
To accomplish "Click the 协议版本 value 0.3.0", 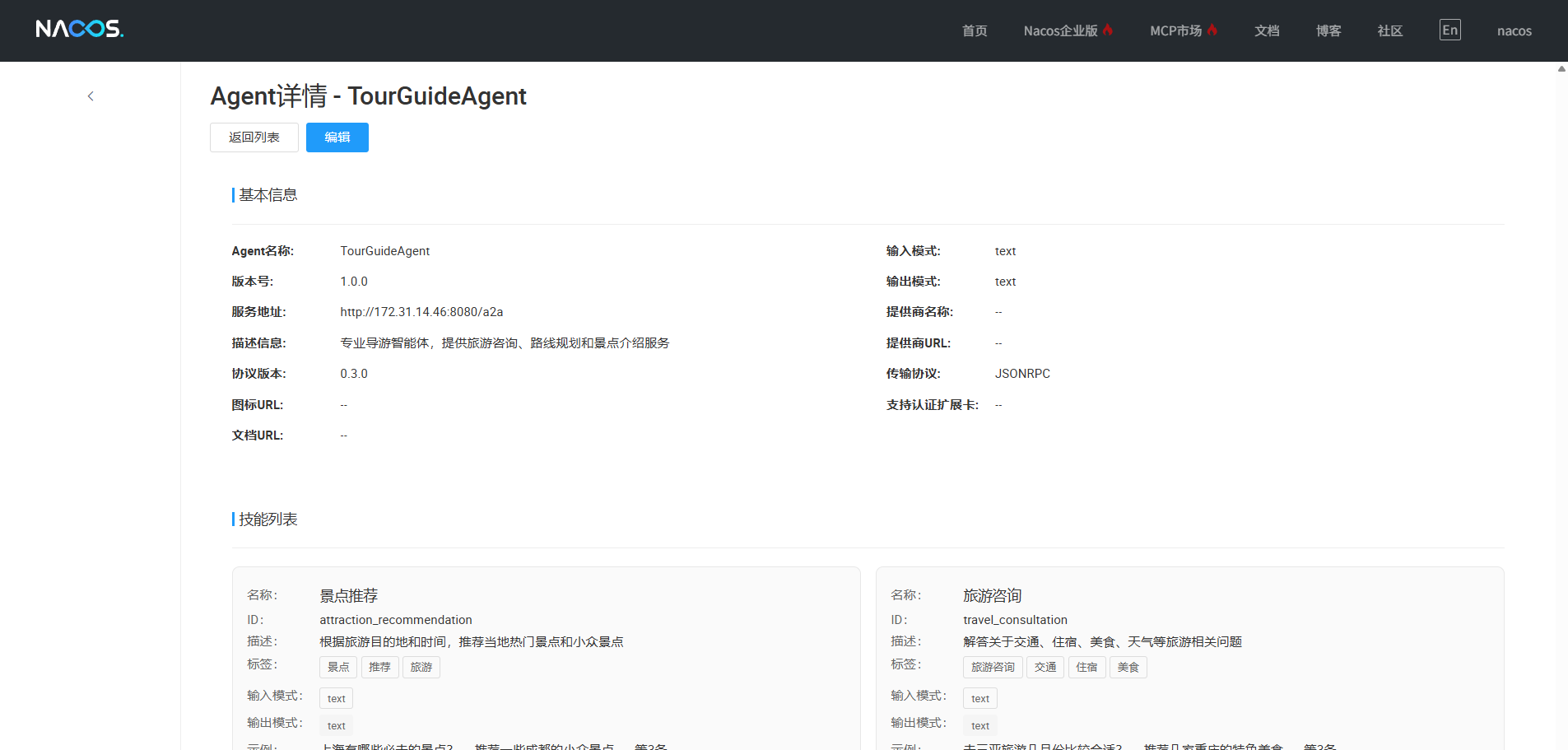I will tap(354, 374).
